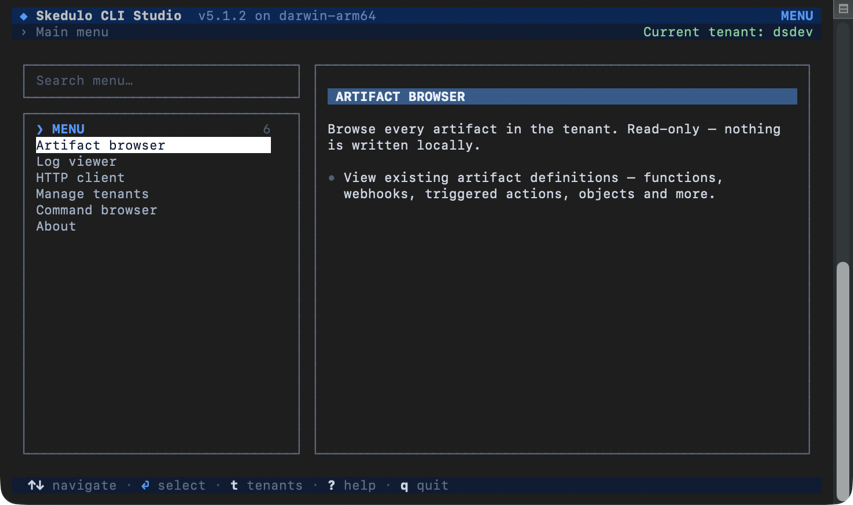This screenshot has height=505, width=853.
Task: Choose Manage tenants from the menu
Action: pyautogui.click(x=92, y=194)
